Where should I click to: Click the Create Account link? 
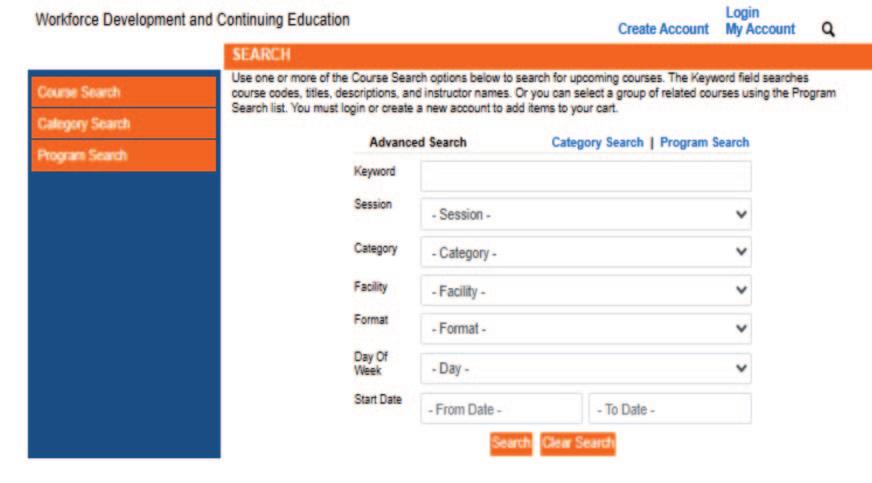(663, 30)
